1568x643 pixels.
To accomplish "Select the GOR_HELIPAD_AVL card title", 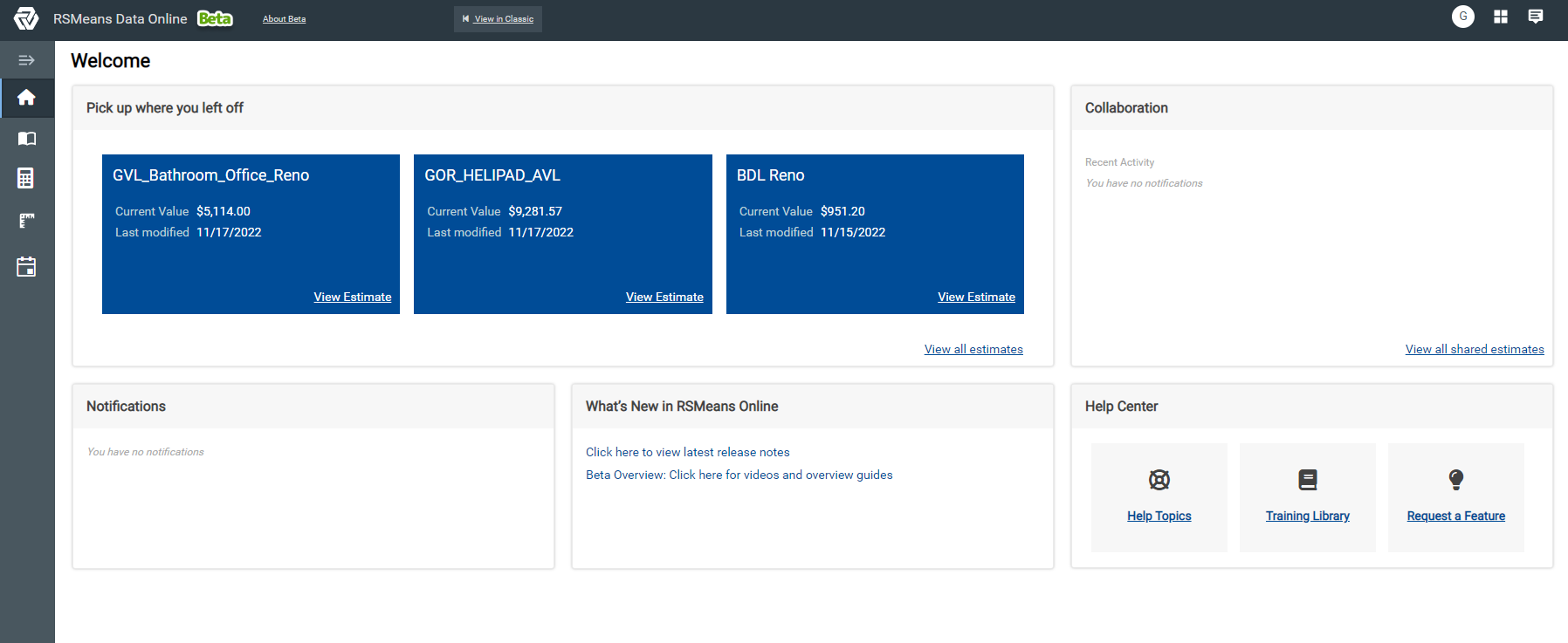I will click(492, 175).
